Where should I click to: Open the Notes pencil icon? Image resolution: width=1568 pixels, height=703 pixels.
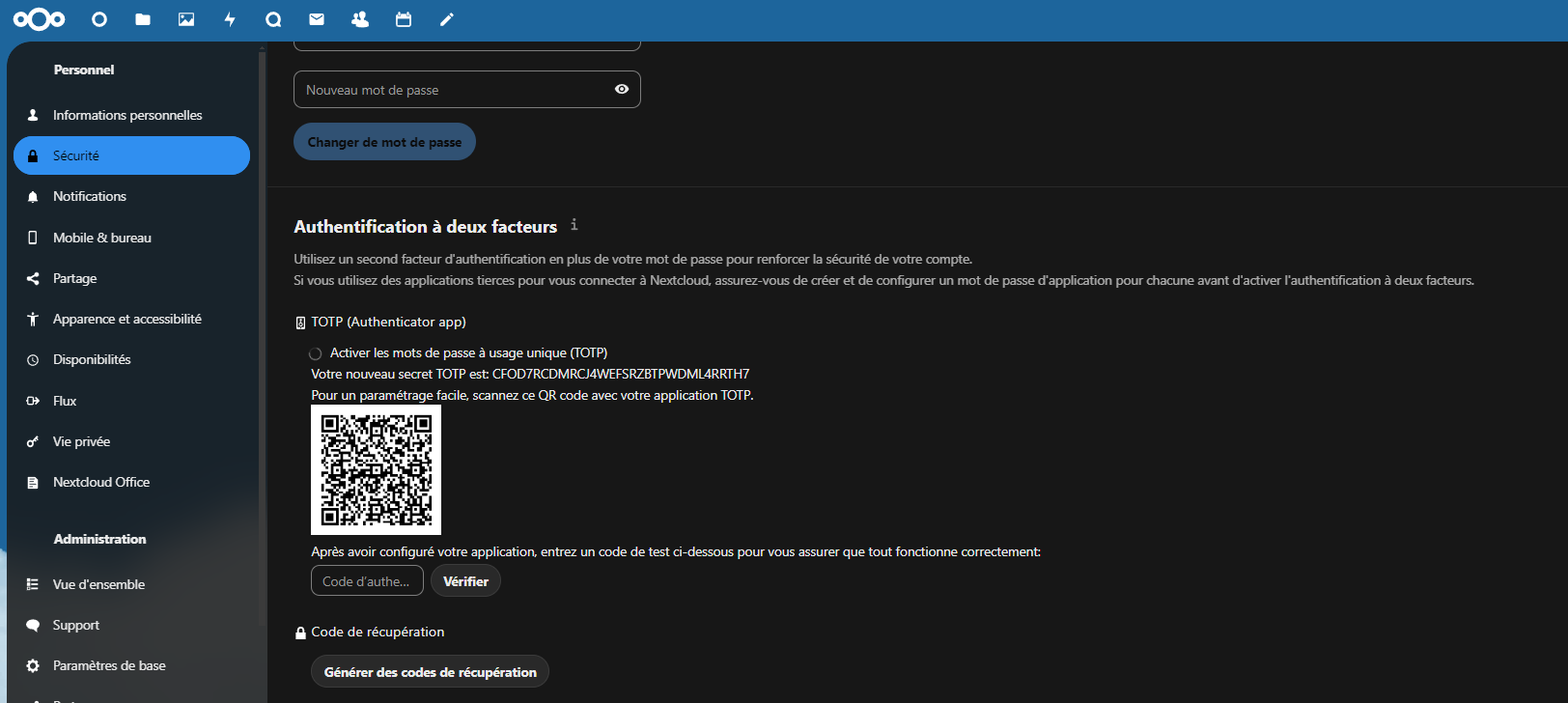click(x=447, y=19)
